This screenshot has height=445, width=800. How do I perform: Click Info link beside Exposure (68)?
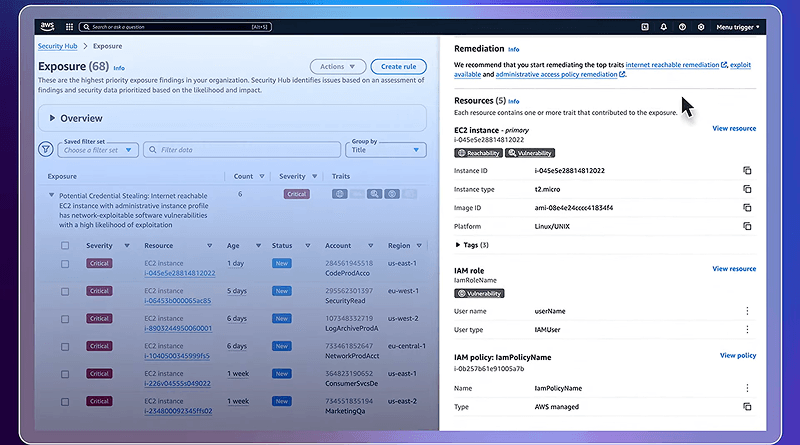[x=119, y=68]
